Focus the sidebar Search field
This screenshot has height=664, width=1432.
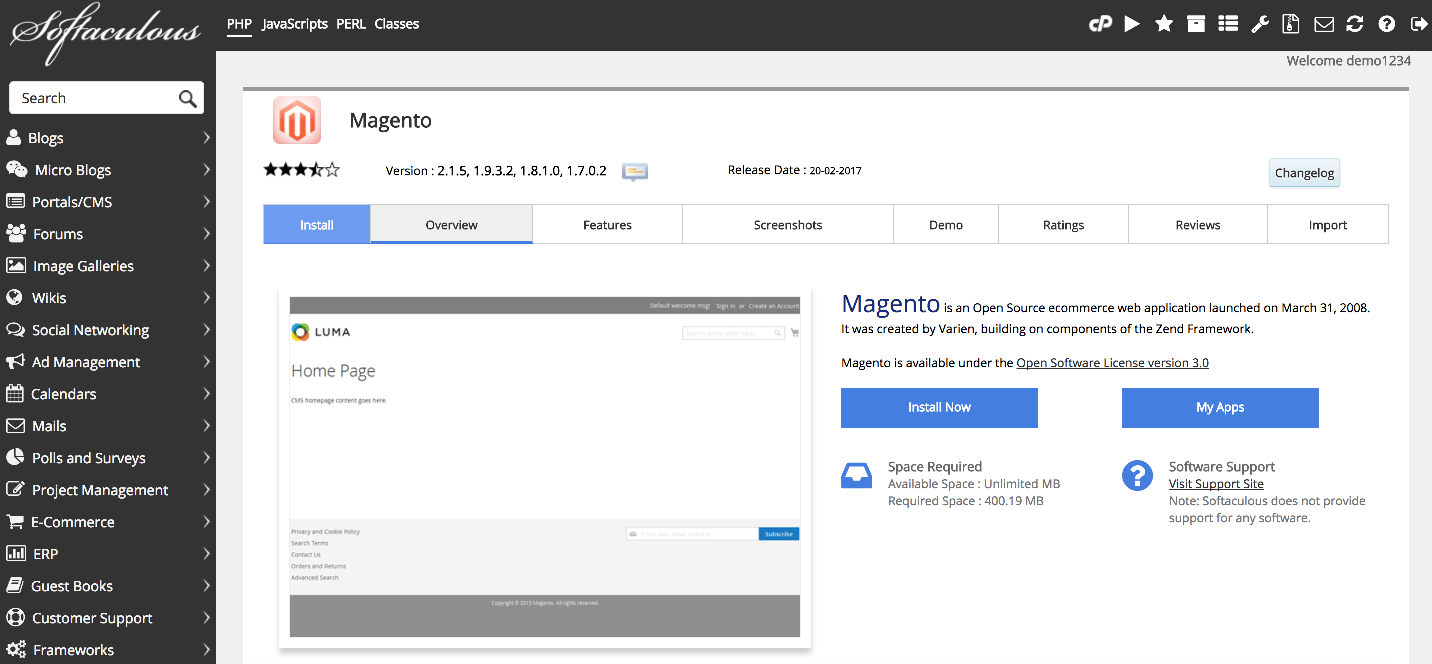106,98
